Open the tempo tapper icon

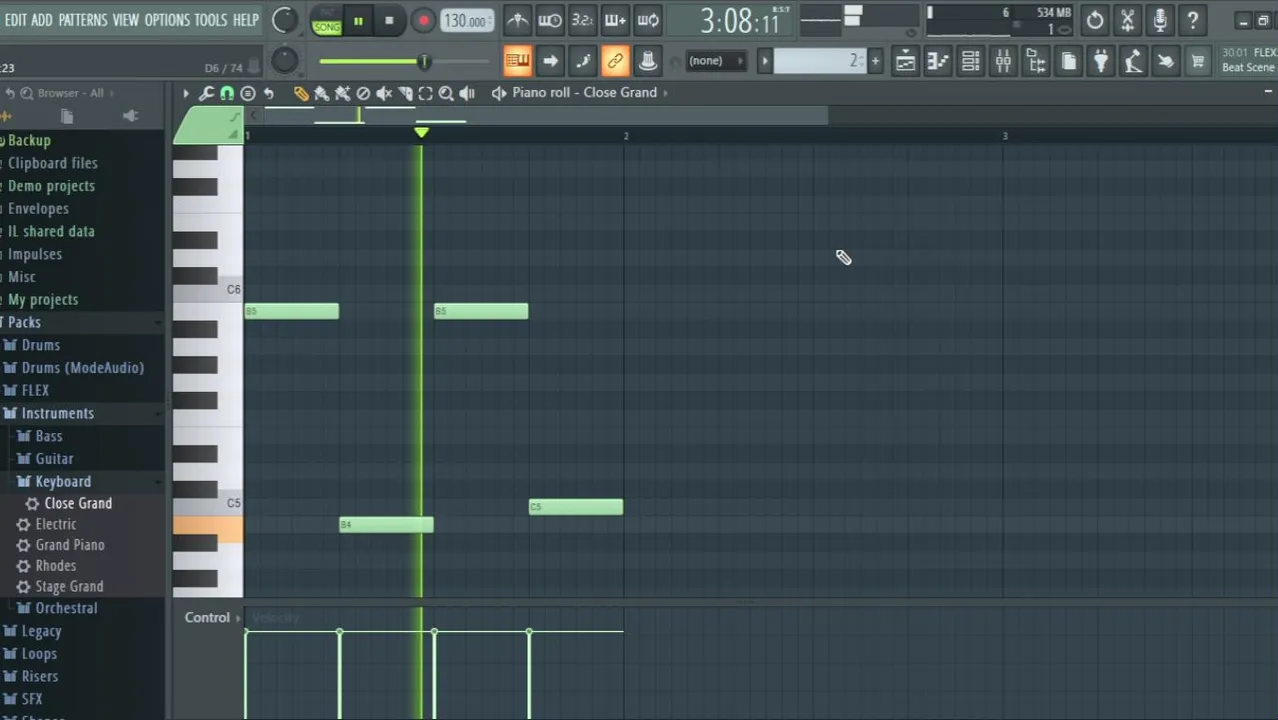(1133, 62)
